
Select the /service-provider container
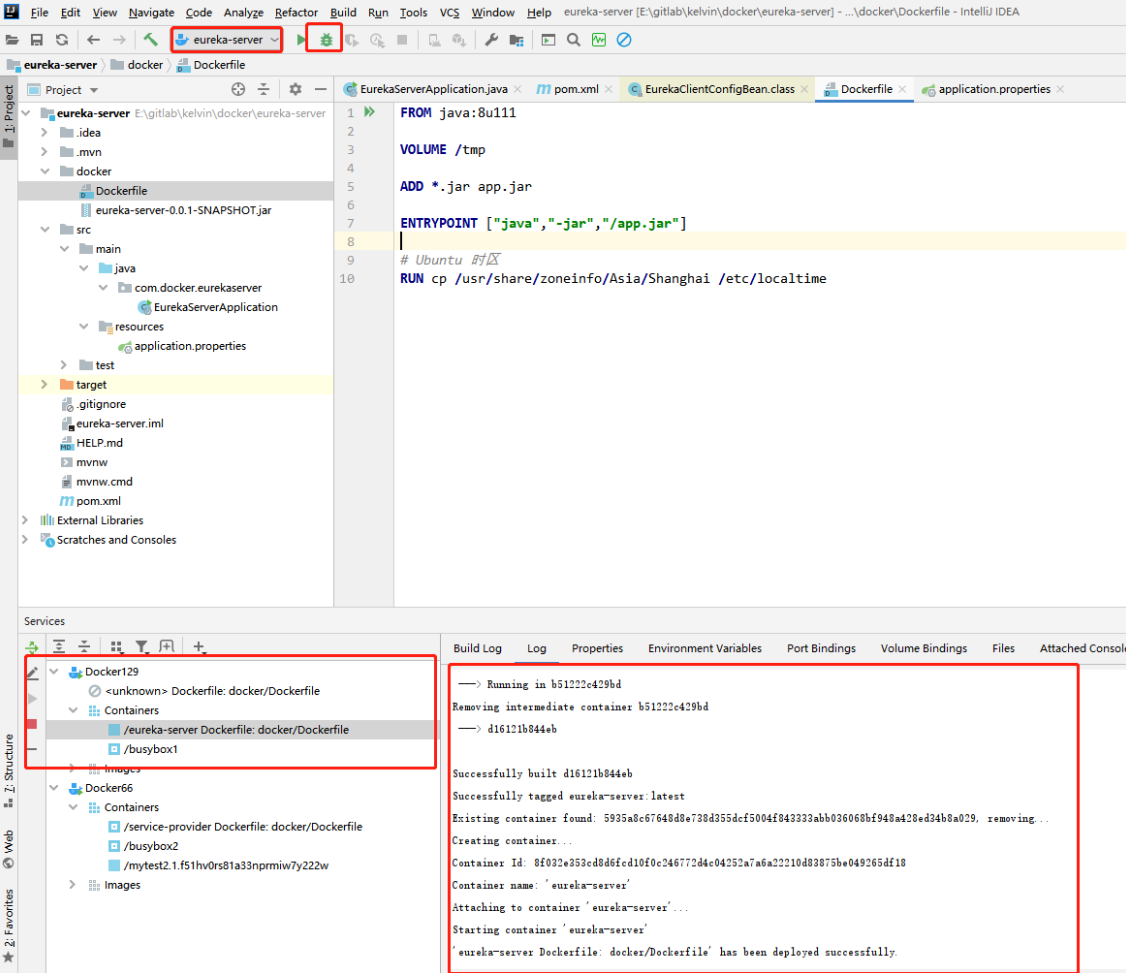[243, 827]
